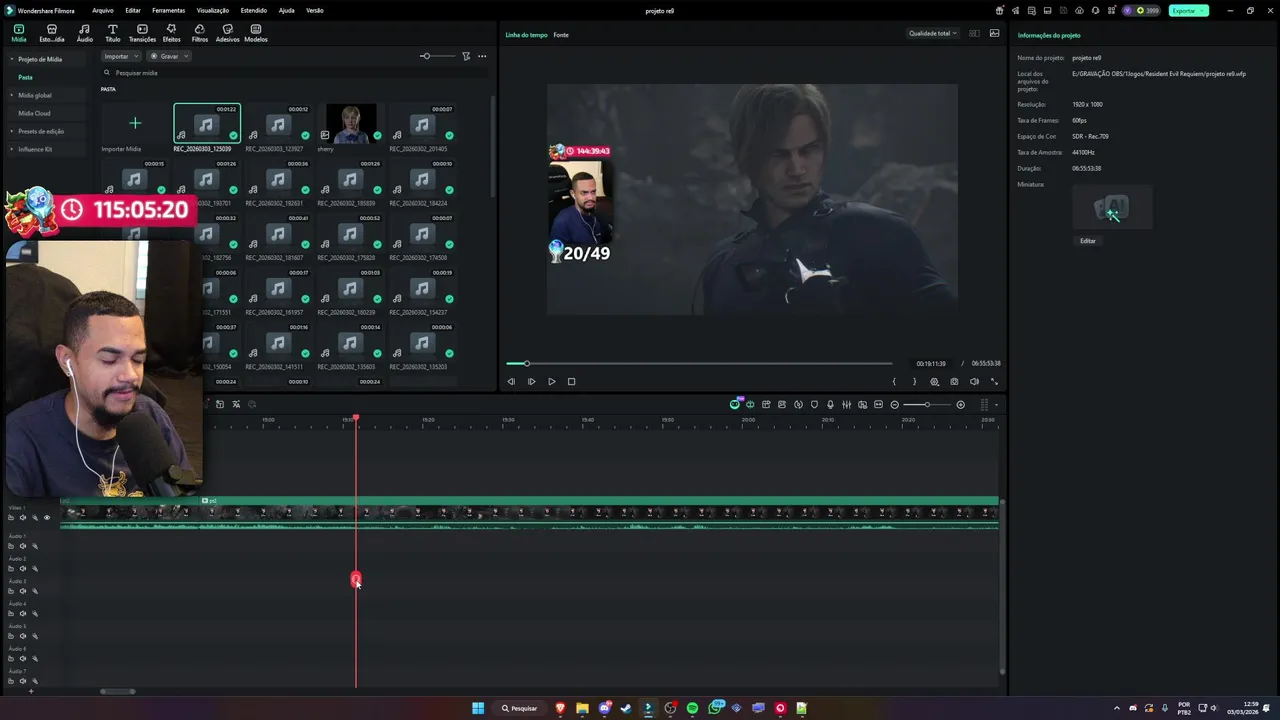Lock the Áudio 4 track
The image size is (1280, 720).
(x=11, y=613)
